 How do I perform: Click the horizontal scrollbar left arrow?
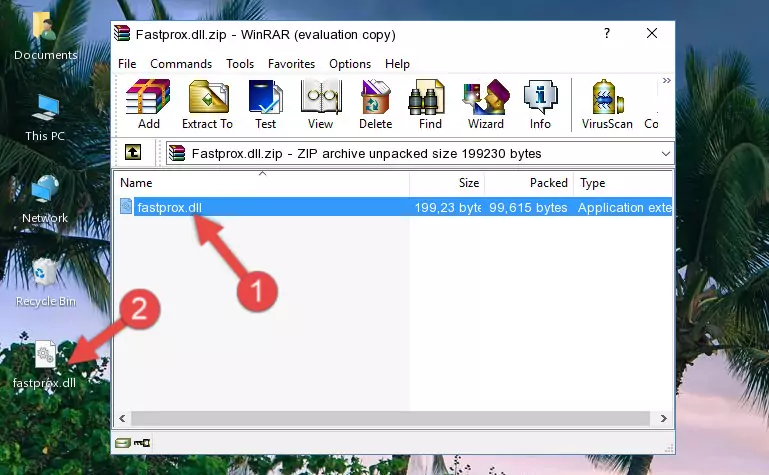[x=123, y=418]
